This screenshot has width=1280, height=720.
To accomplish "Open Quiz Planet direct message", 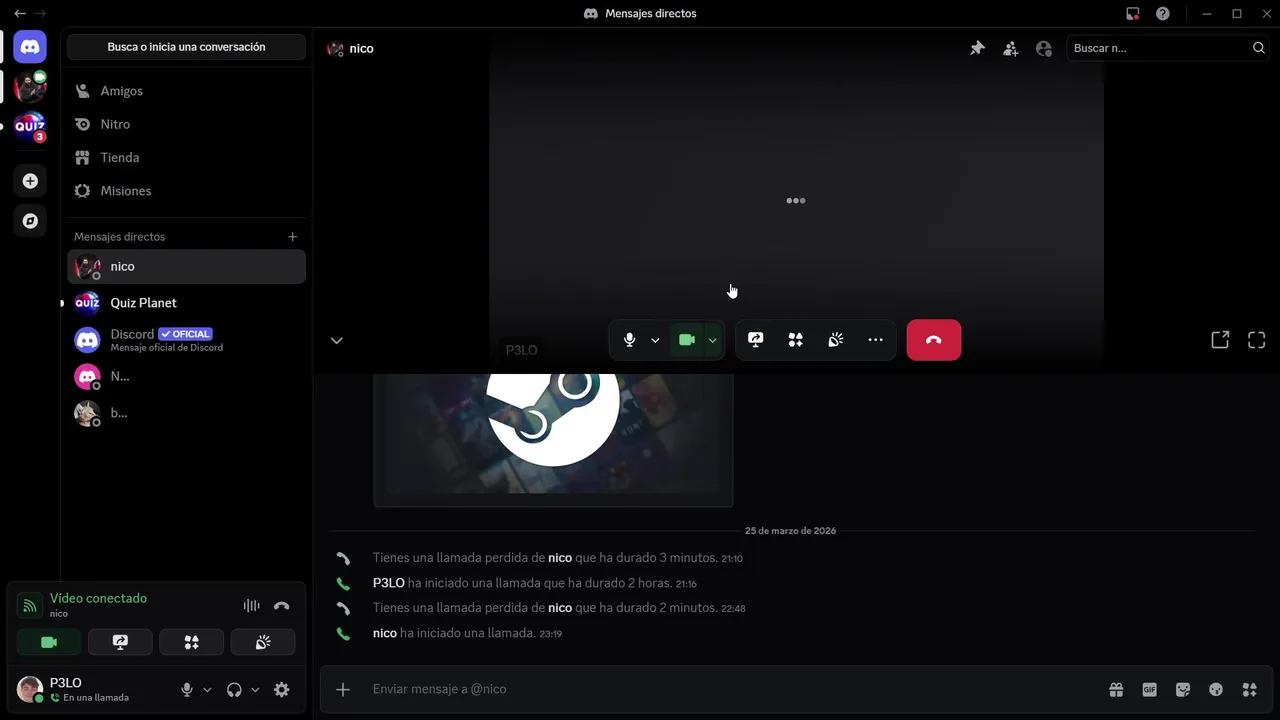I will (x=186, y=303).
